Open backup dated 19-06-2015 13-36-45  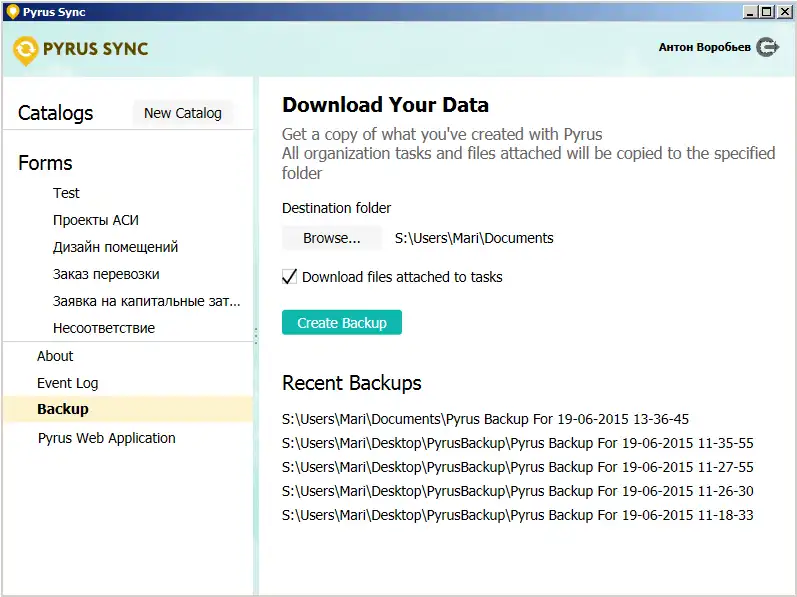(485, 419)
